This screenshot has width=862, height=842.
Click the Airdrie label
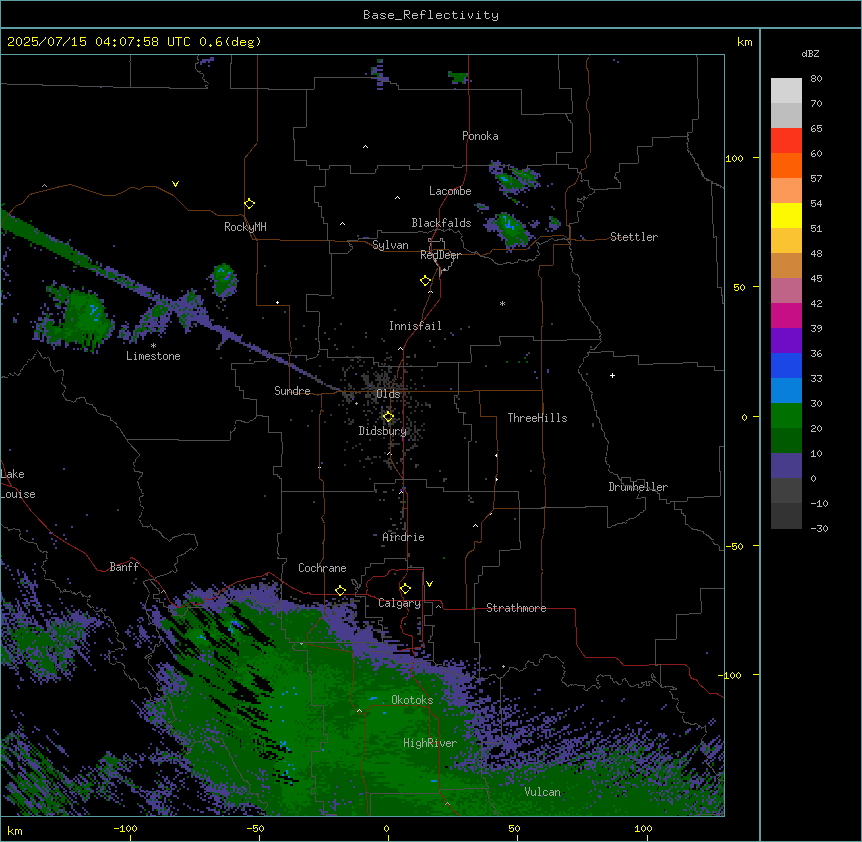(x=404, y=537)
